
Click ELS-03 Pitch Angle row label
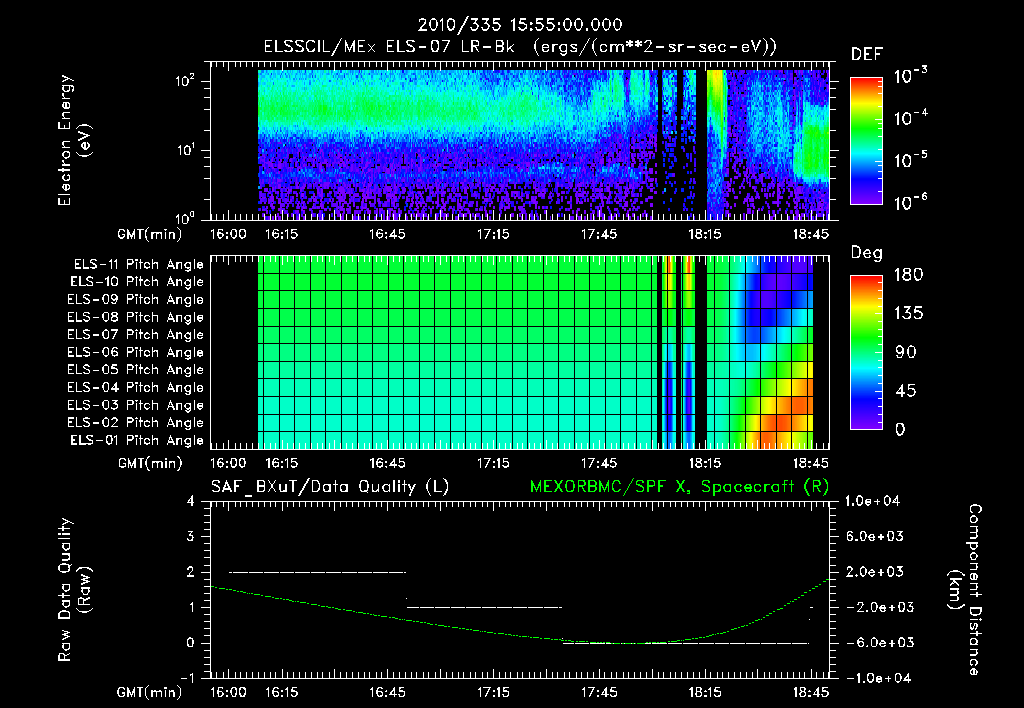[x=136, y=406]
